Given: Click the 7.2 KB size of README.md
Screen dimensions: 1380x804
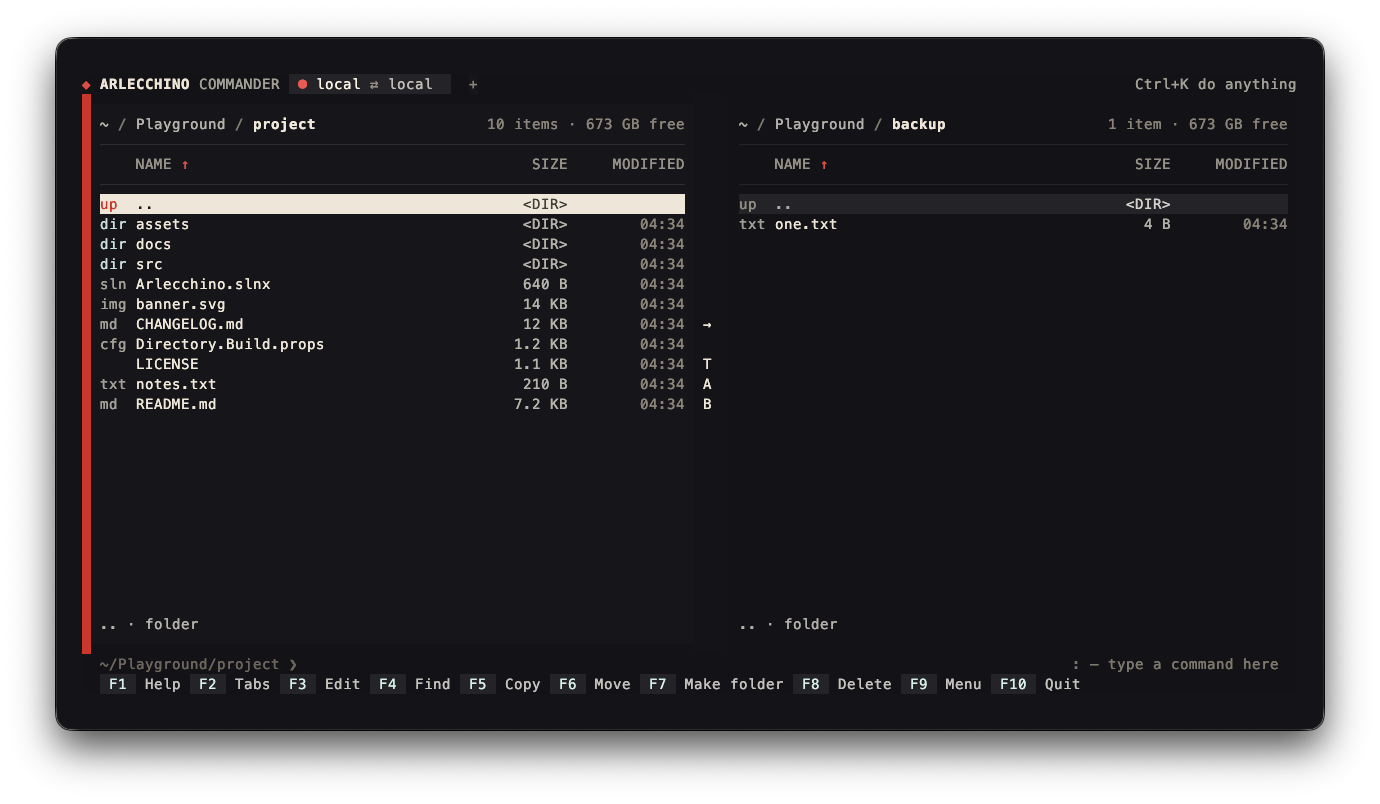Looking at the screenshot, I should pyautogui.click(x=540, y=404).
